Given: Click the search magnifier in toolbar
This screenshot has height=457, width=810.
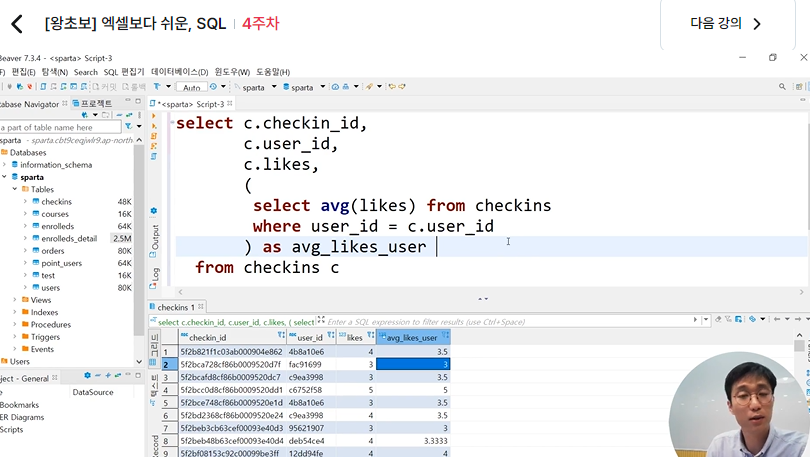Looking at the screenshot, I should 782,87.
